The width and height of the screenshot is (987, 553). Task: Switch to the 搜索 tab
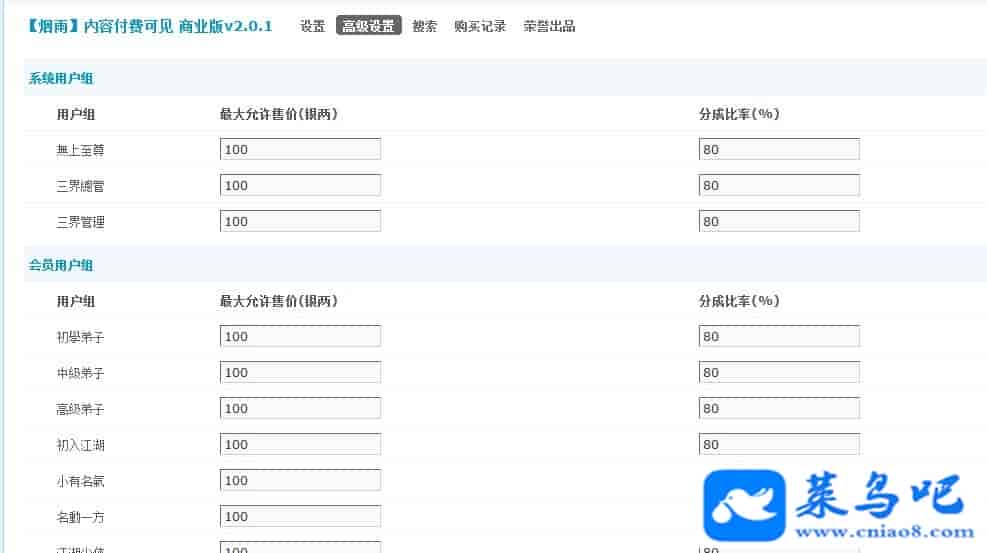(x=424, y=27)
